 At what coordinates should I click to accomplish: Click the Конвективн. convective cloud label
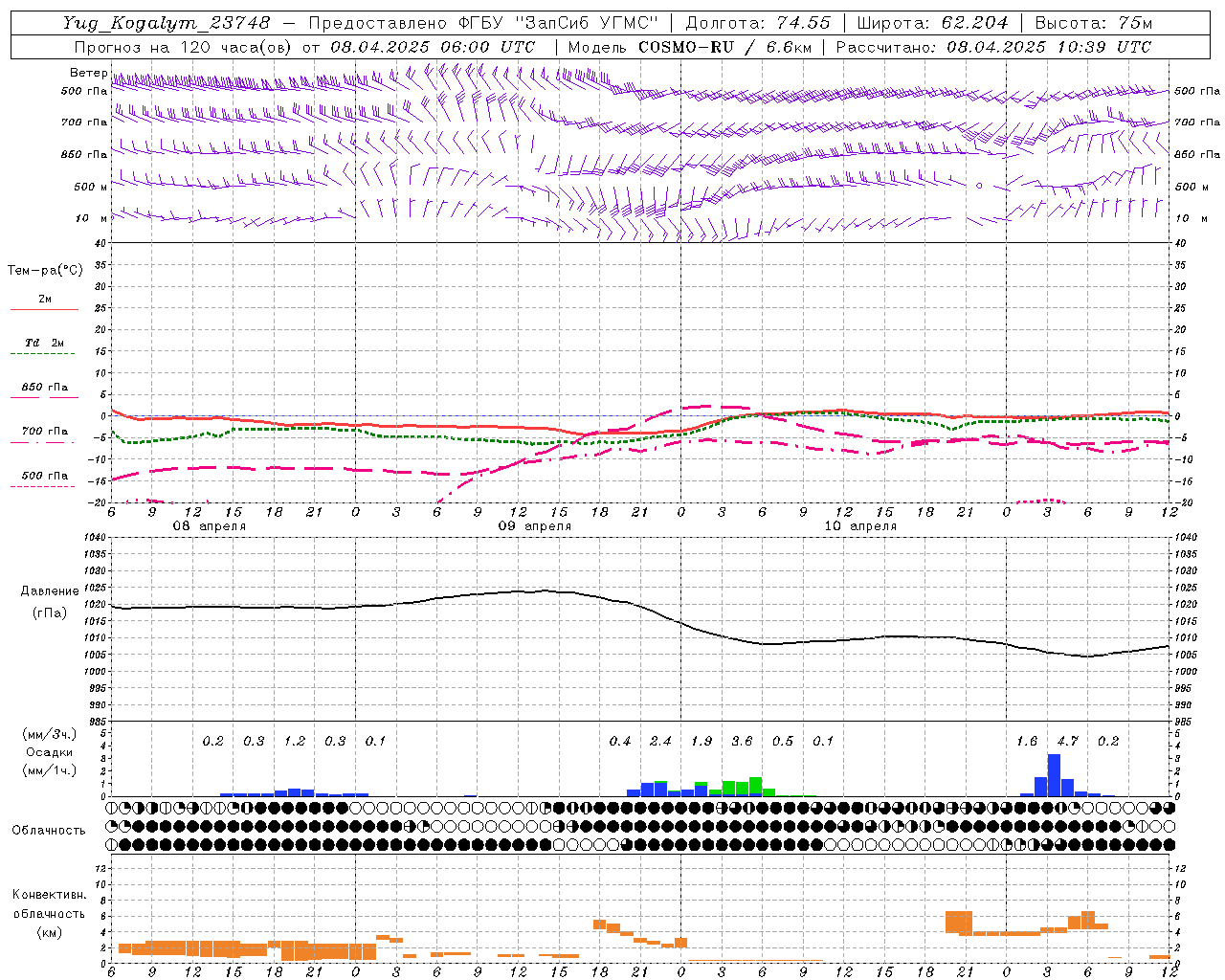click(x=49, y=895)
